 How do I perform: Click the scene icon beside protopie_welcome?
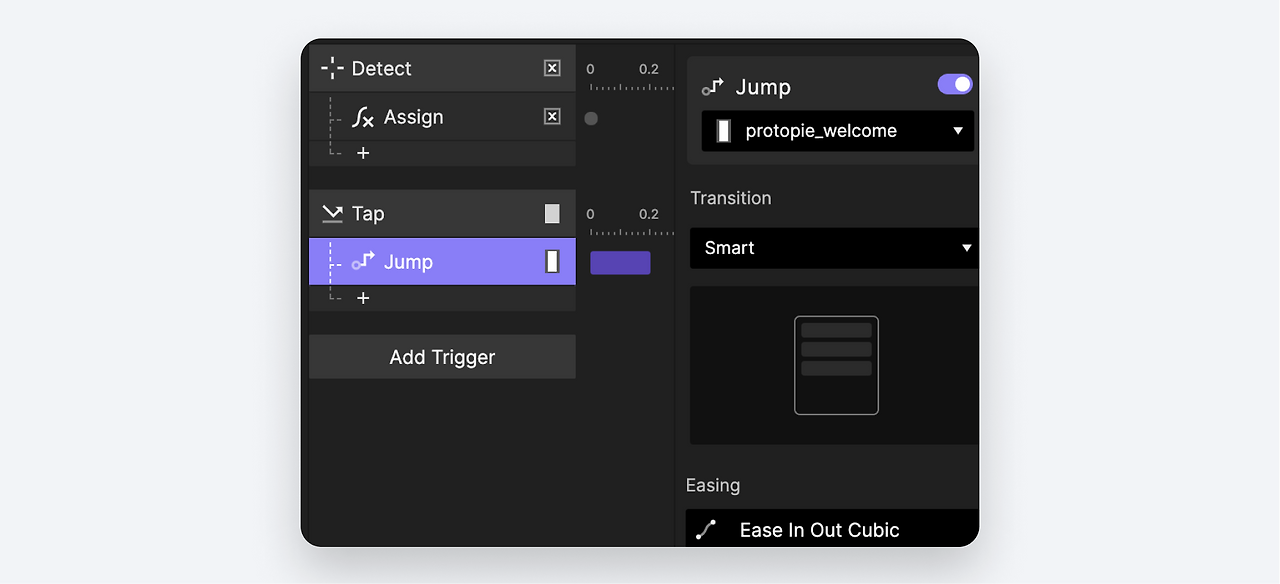point(723,131)
